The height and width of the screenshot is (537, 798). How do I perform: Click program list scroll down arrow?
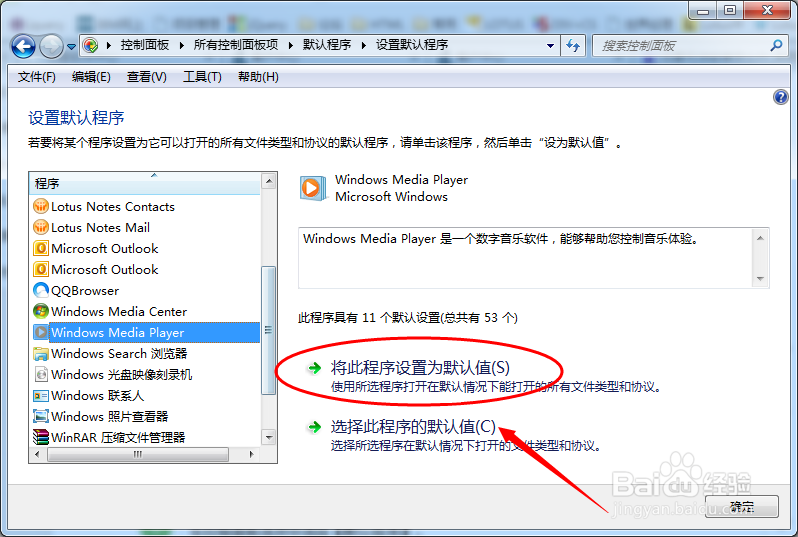coord(269,437)
